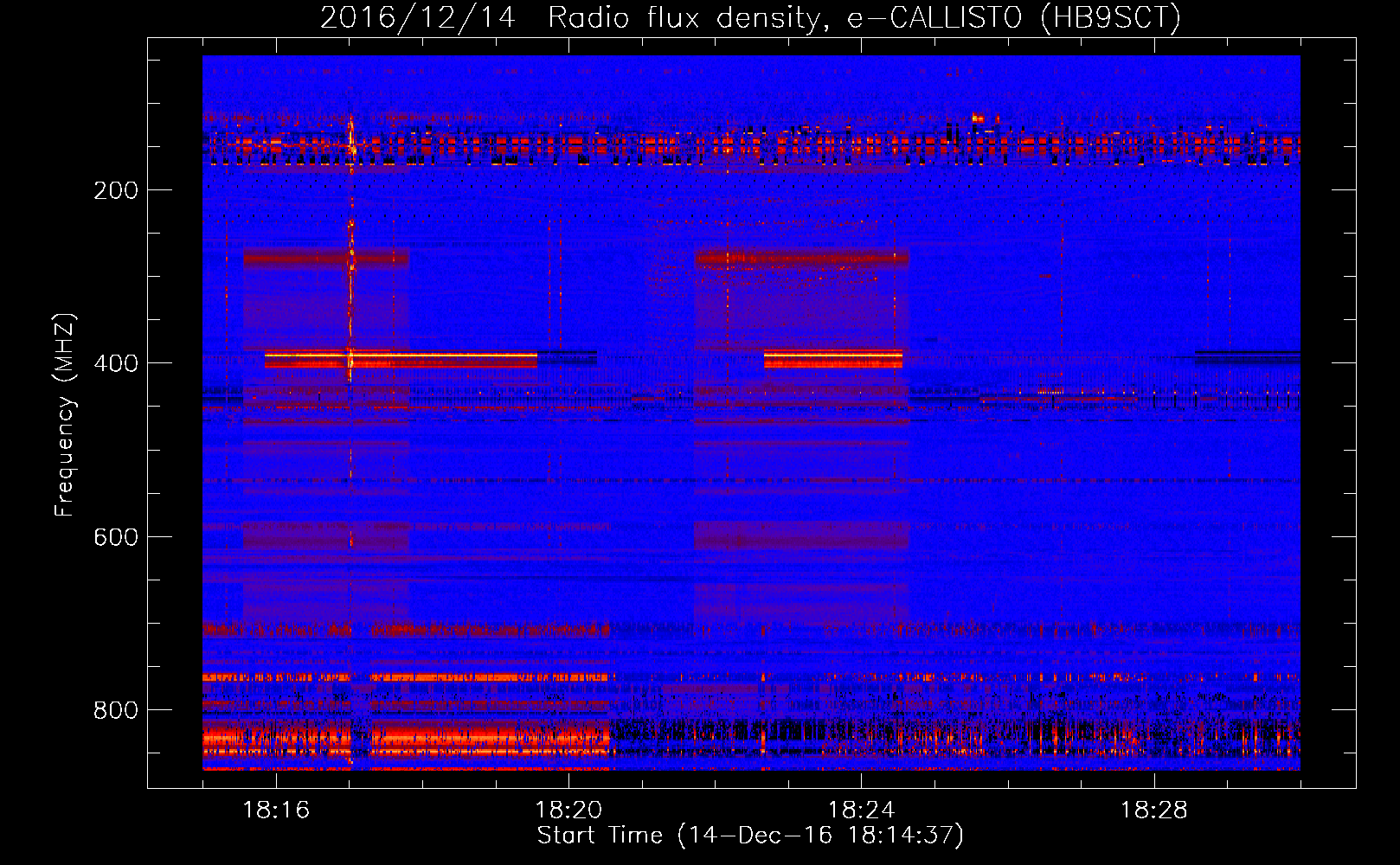Select the 200 frequency tick label
Viewport: 1400px width, 865px height.
tap(116, 190)
